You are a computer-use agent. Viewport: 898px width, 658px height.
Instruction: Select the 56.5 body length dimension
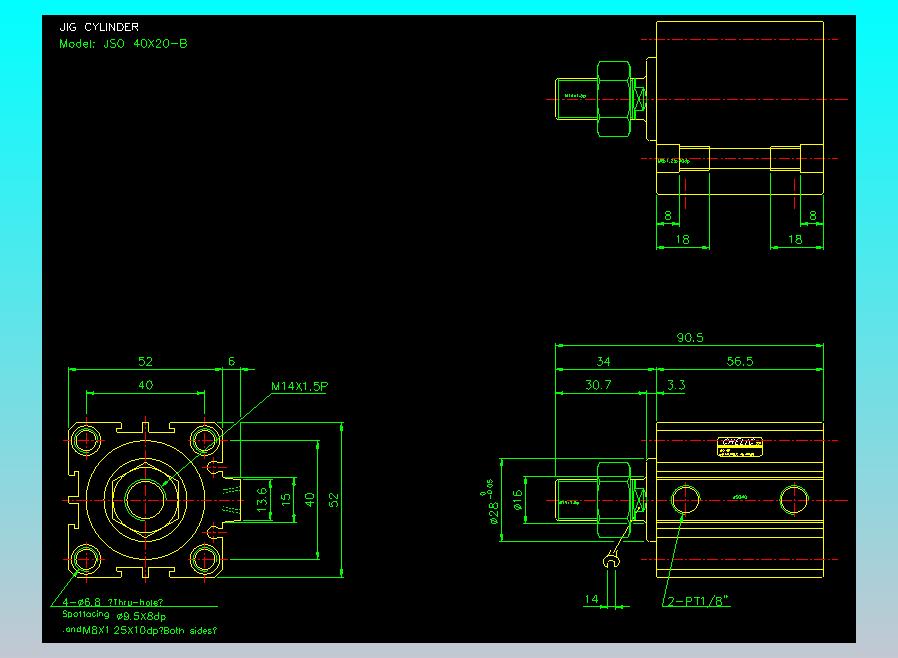coord(739,361)
